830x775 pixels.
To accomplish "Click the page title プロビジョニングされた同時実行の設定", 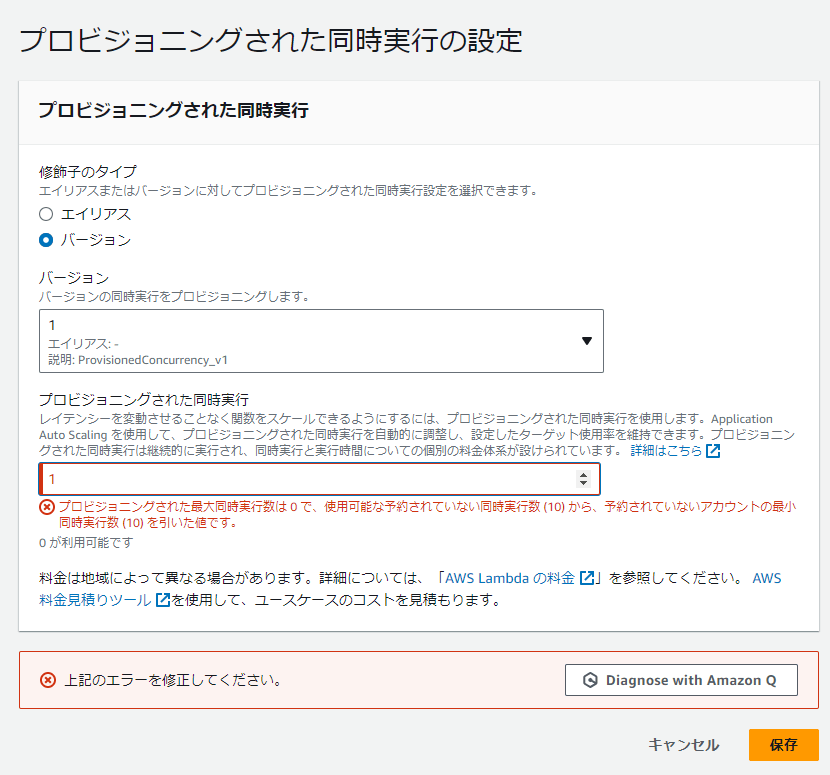I will (x=270, y=40).
